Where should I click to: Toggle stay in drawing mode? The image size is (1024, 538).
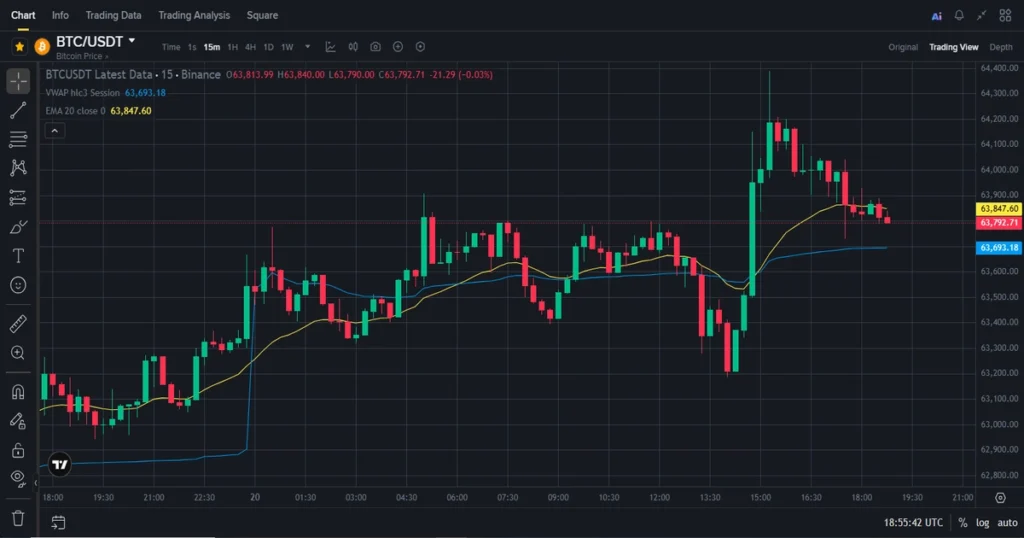coord(18,421)
